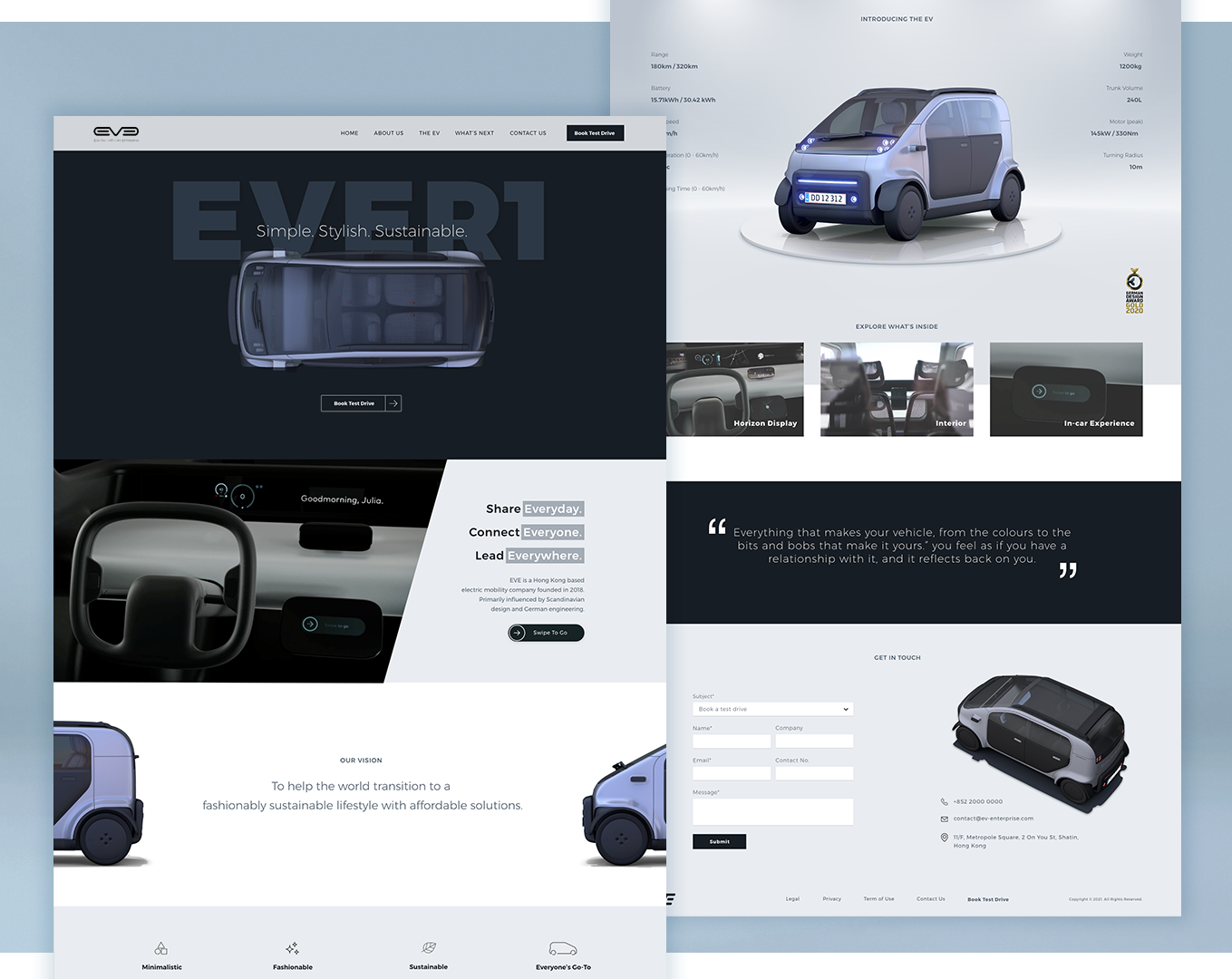
Task: Click the Lead Everywhere heading
Action: [x=529, y=556]
